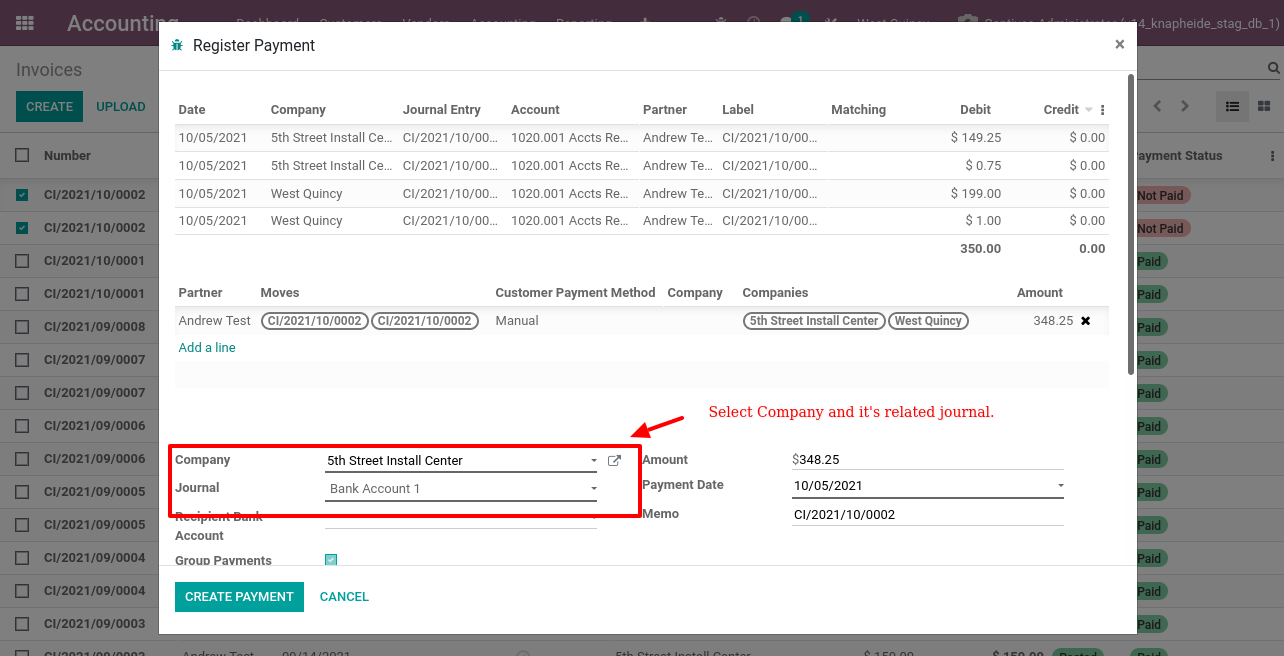Toggle the Group Payments checkbox
Screen dimensions: 1284x656
pos(331,560)
